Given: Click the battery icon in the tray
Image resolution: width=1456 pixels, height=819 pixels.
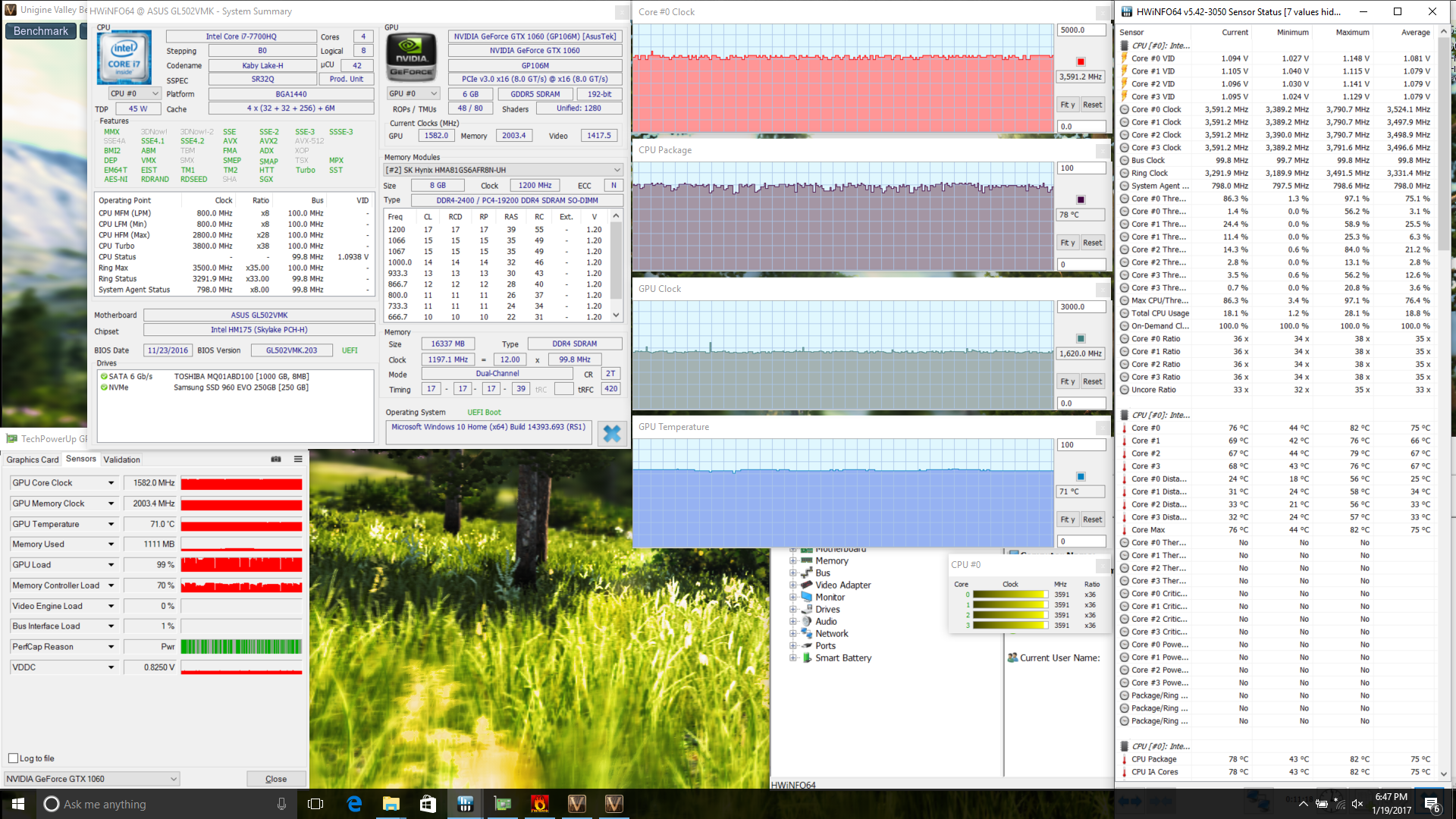Looking at the screenshot, I should pyautogui.click(x=1321, y=804).
